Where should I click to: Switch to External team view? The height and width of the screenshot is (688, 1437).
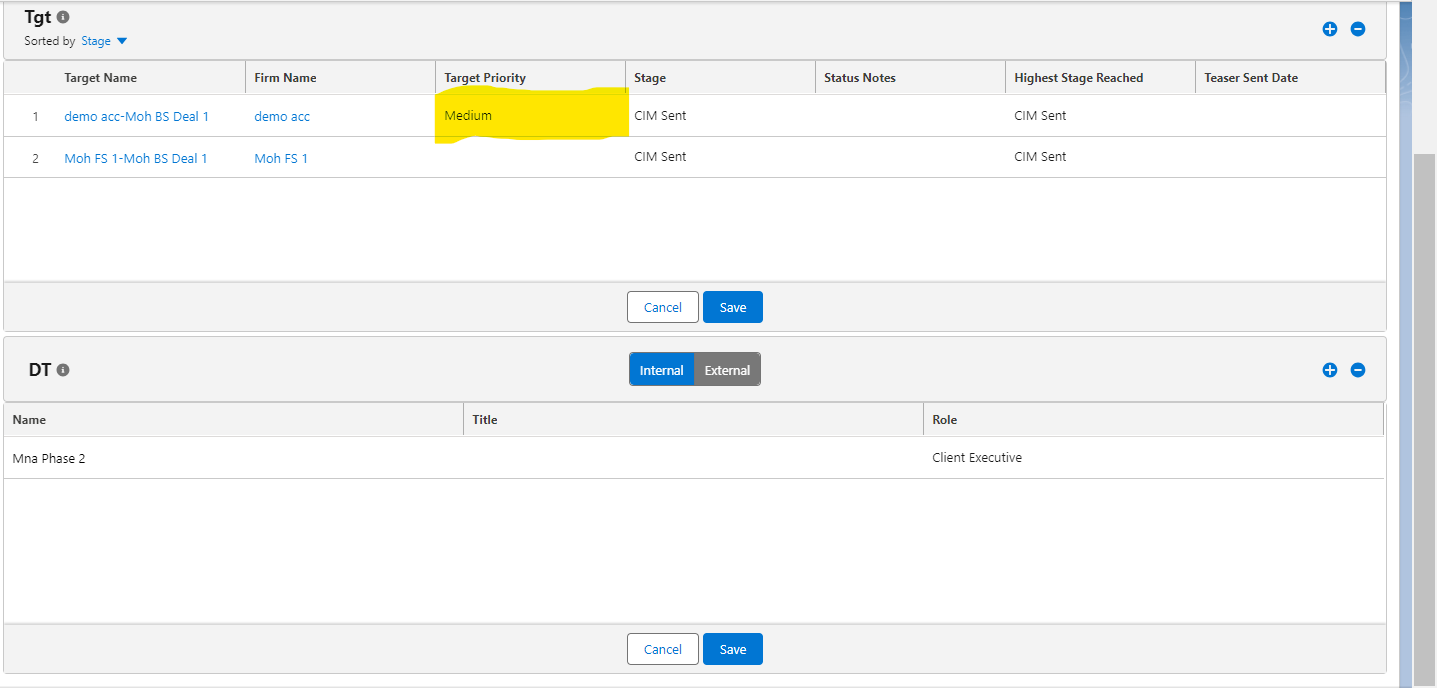727,370
